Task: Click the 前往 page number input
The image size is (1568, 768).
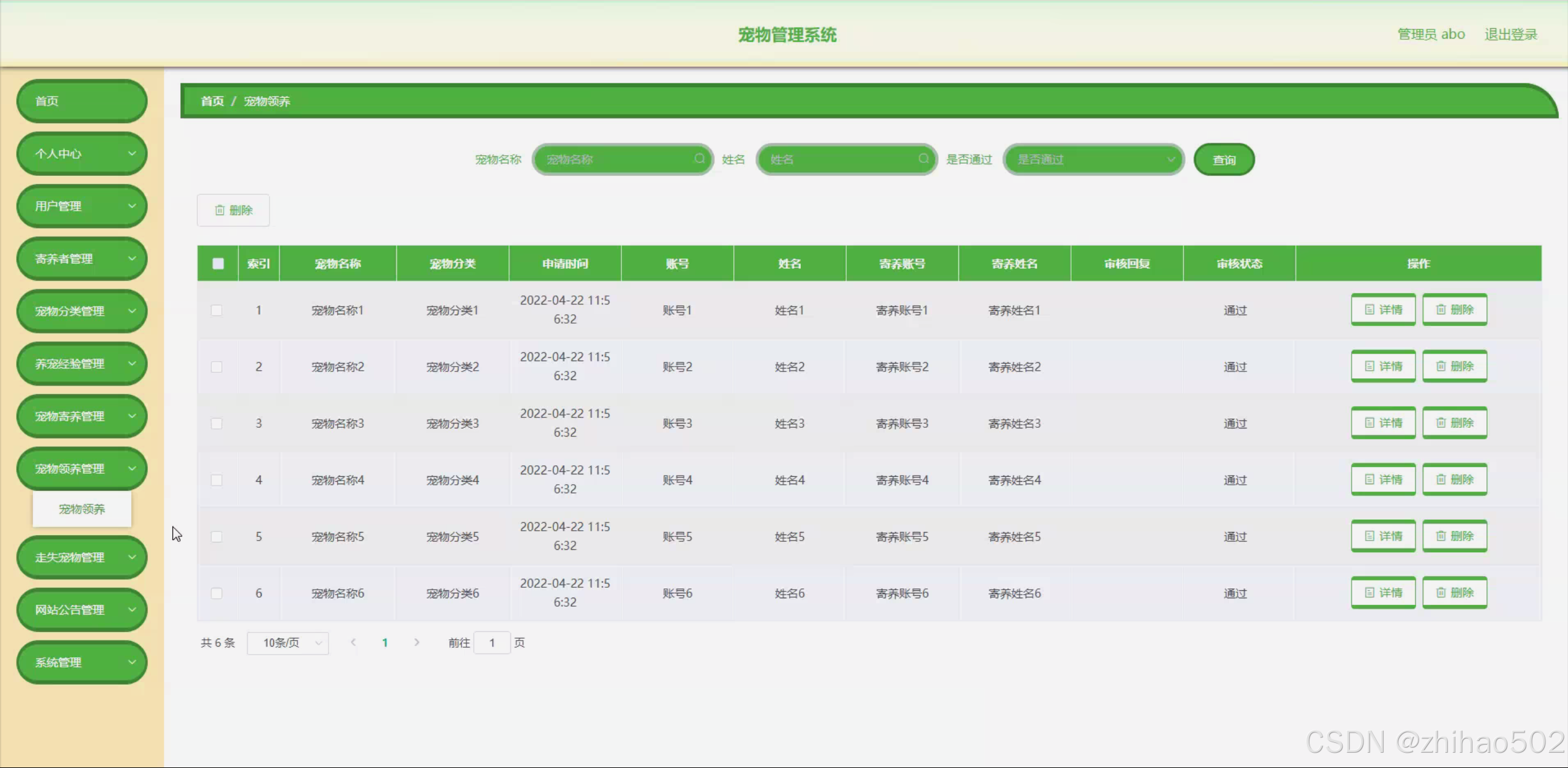Action: pos(491,643)
